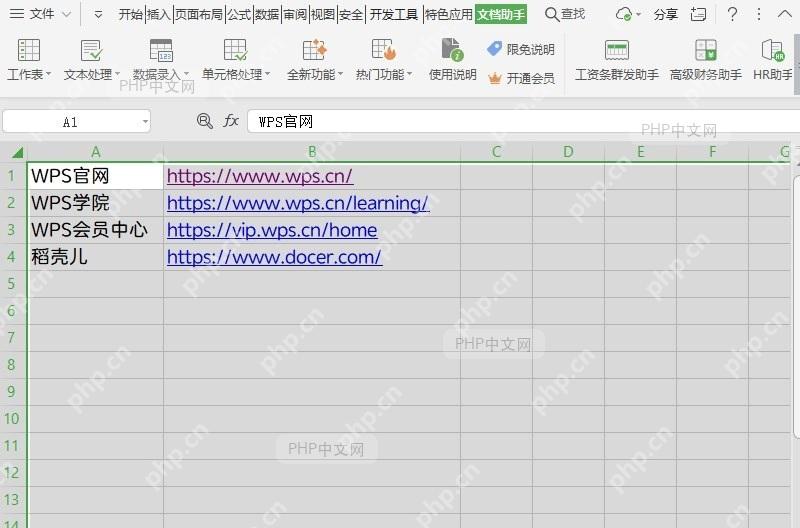This screenshot has height=528, width=800.
Task: Click the cloud sync status icon
Action: tap(623, 14)
